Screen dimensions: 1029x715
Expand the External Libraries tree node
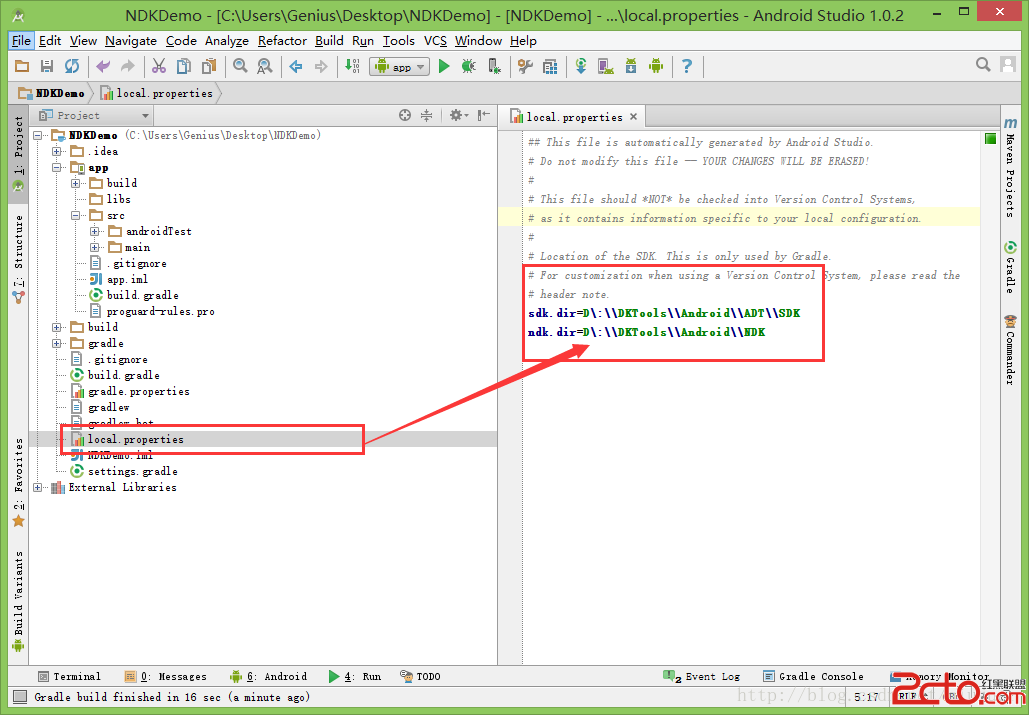tap(38, 488)
